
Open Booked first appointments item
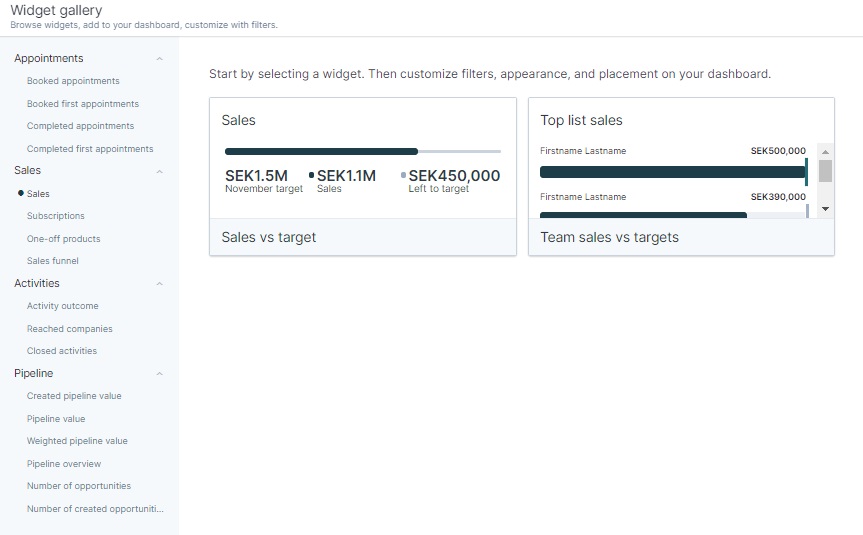point(83,104)
